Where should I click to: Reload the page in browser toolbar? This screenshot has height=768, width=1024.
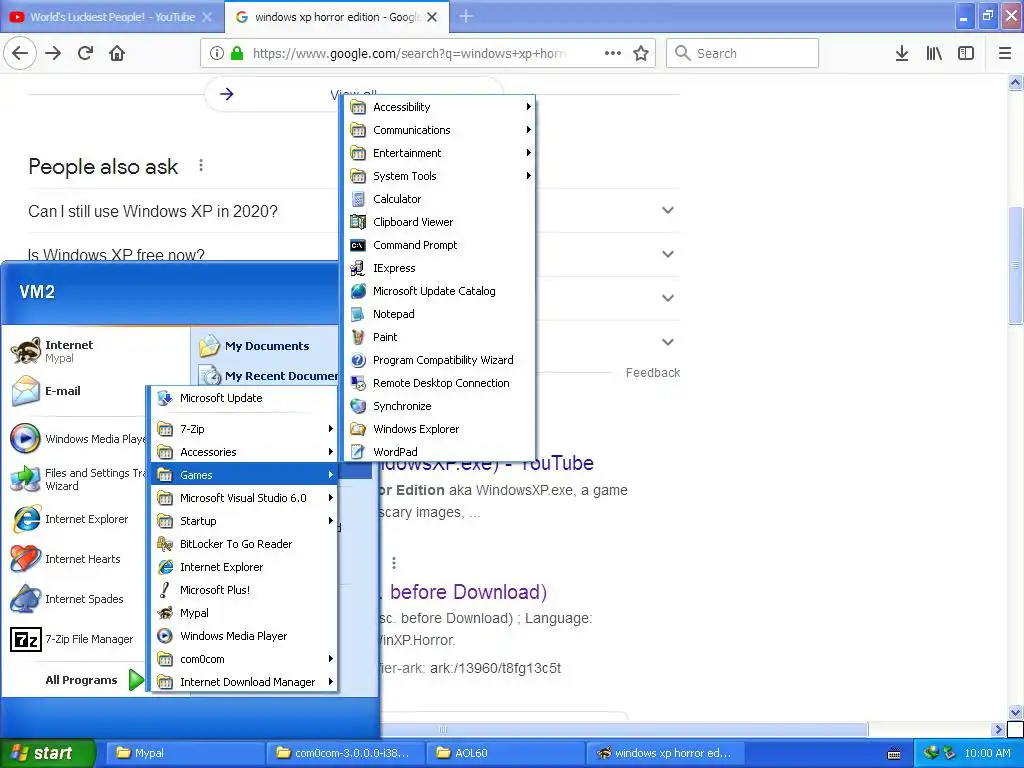[85, 53]
